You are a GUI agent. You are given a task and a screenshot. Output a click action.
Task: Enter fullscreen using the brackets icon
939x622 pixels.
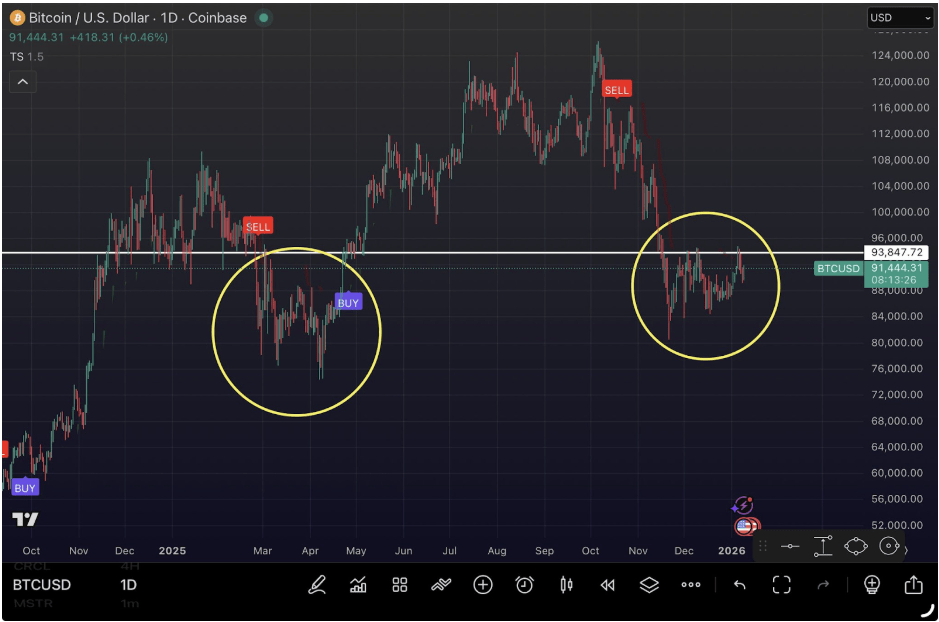tap(781, 585)
